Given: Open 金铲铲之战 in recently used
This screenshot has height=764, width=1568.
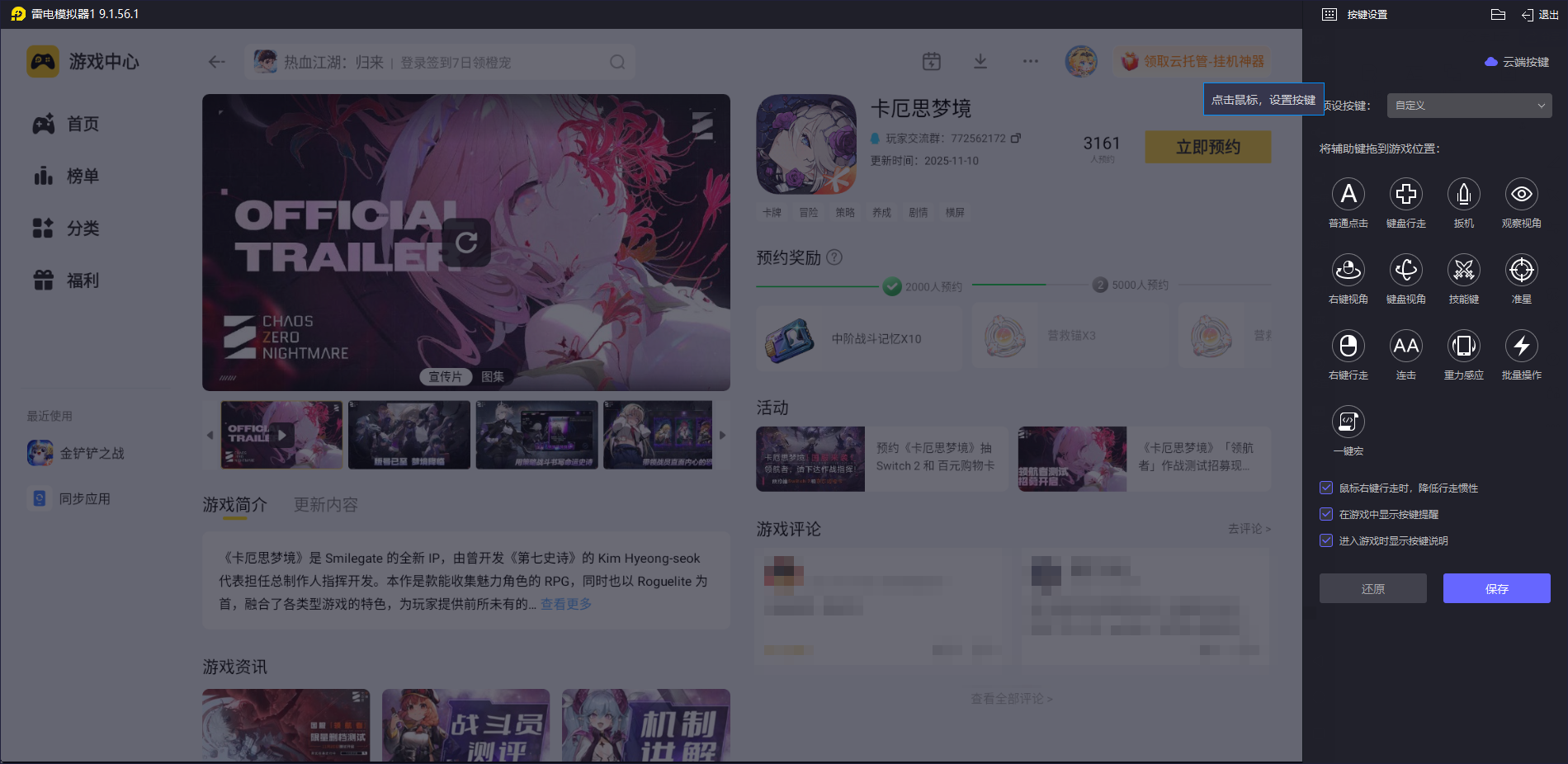Looking at the screenshot, I should (x=76, y=453).
